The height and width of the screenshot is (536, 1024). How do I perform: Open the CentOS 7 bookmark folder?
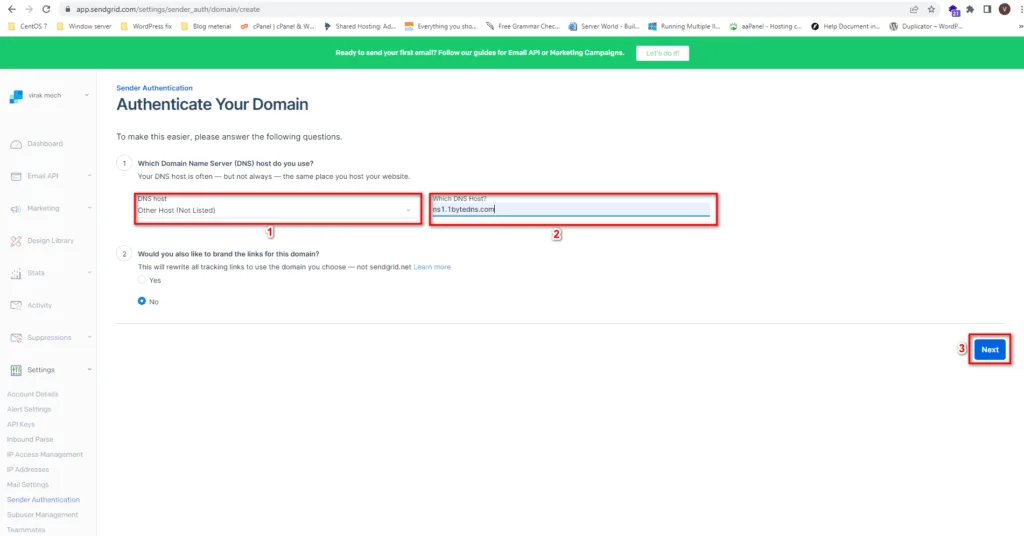pyautogui.click(x=27, y=27)
